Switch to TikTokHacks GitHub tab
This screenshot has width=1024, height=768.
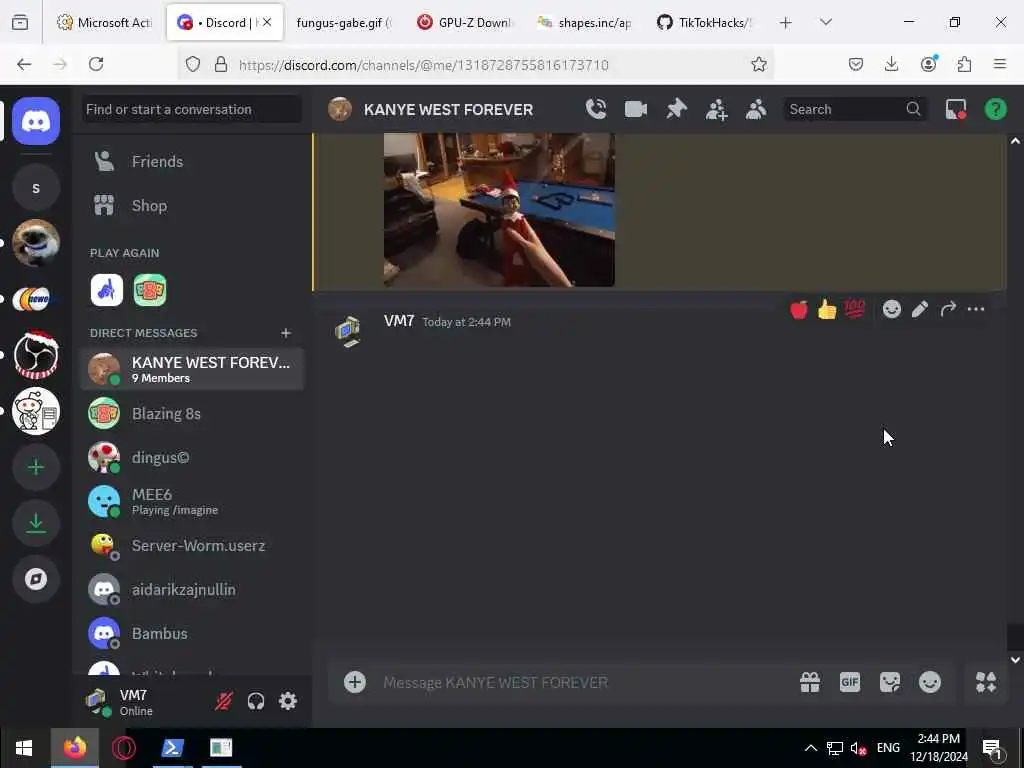click(705, 22)
